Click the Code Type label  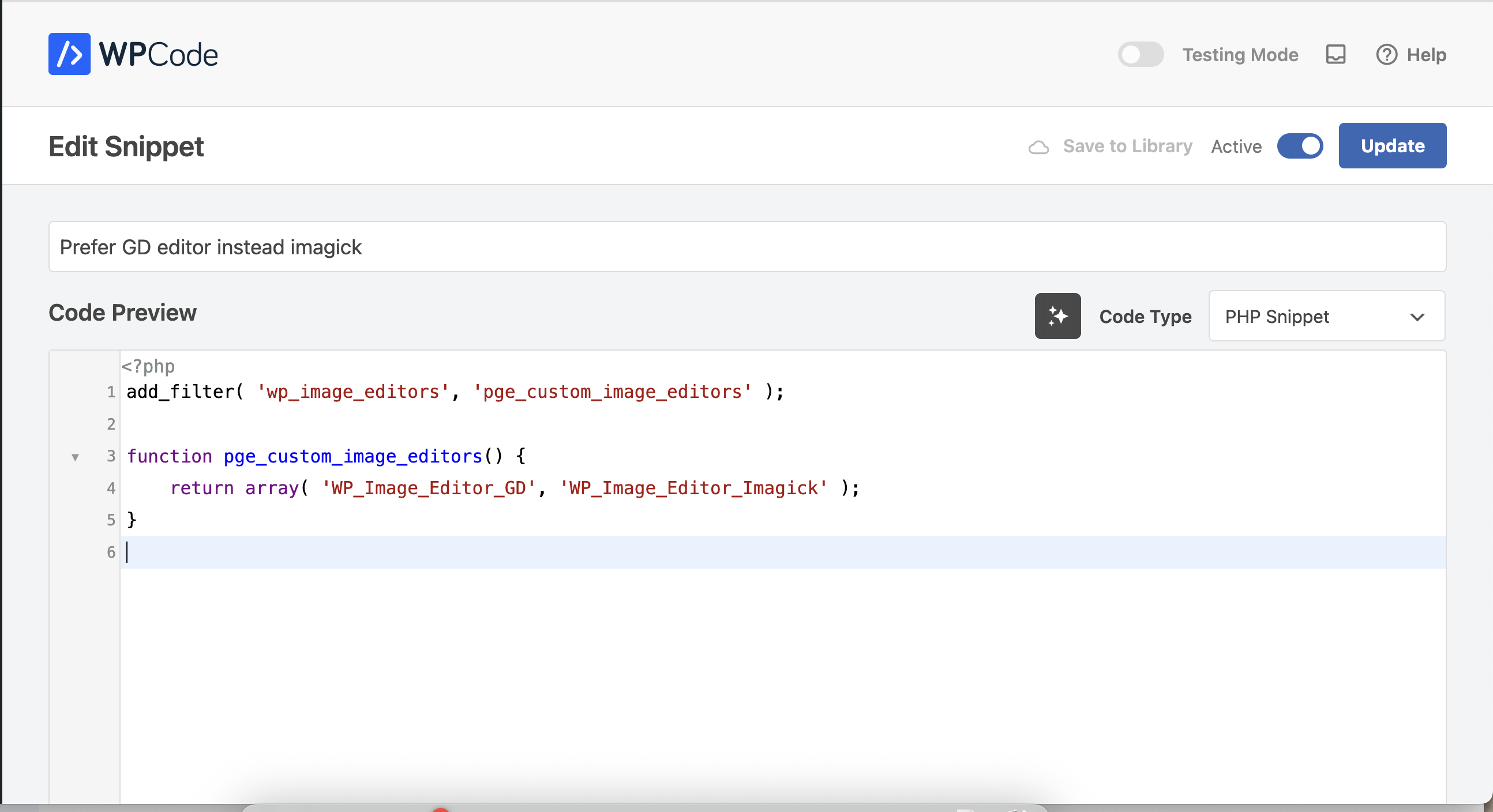click(1145, 317)
